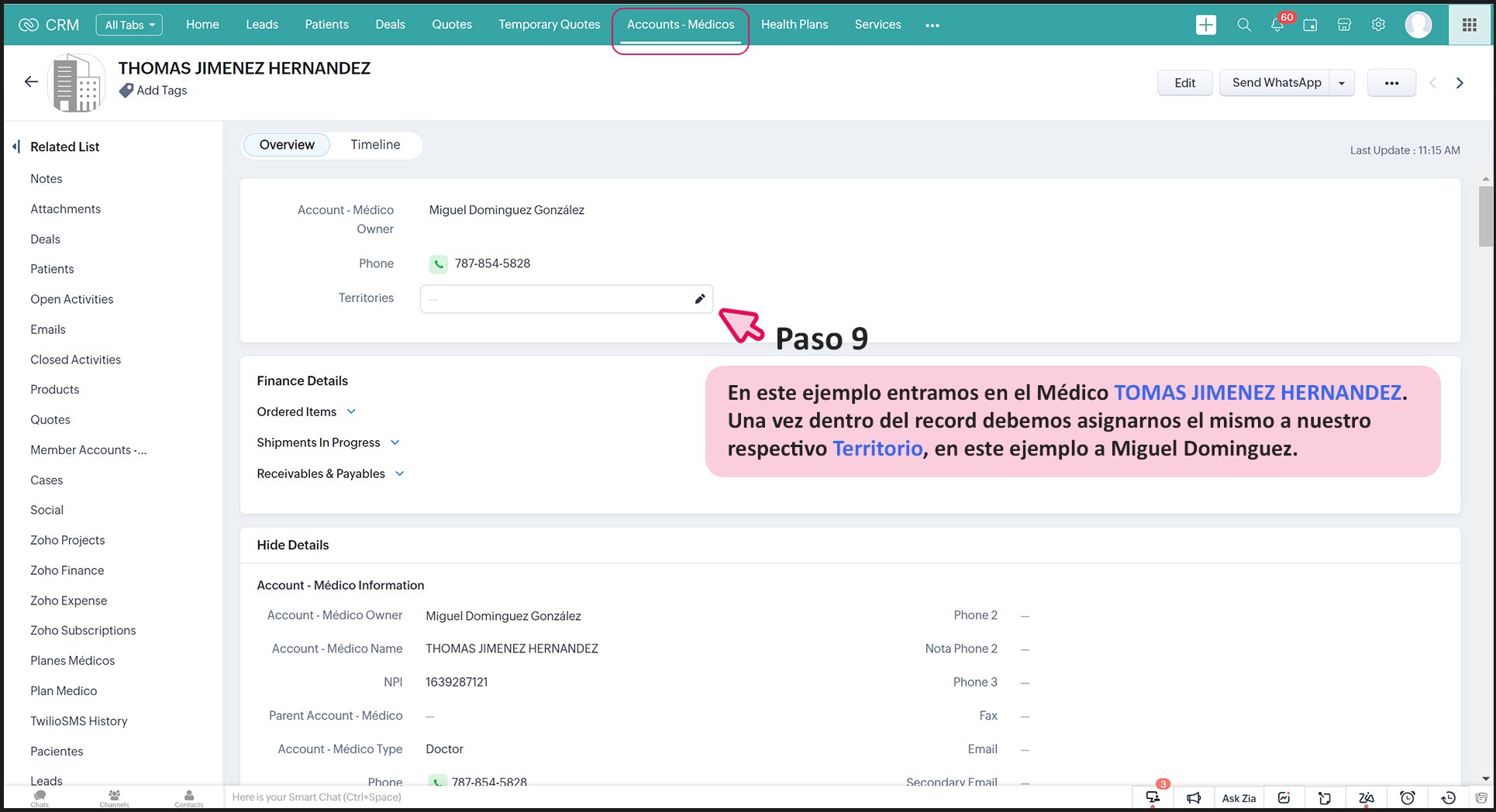Open the settings gear icon
This screenshot has height=812, width=1496.
pos(1377,25)
